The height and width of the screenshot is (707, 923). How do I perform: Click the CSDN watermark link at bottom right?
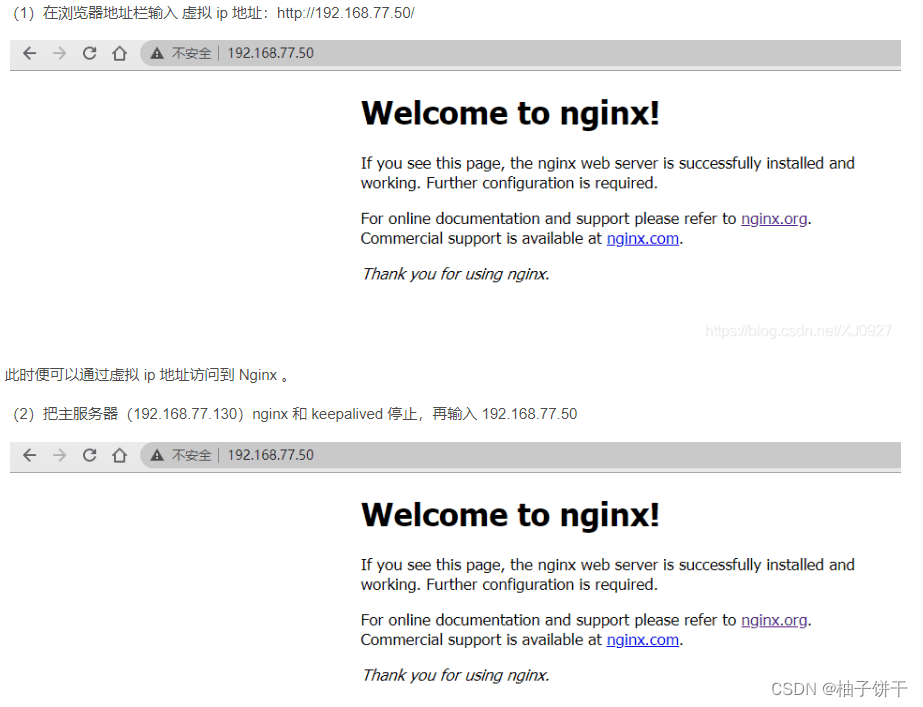(x=838, y=689)
